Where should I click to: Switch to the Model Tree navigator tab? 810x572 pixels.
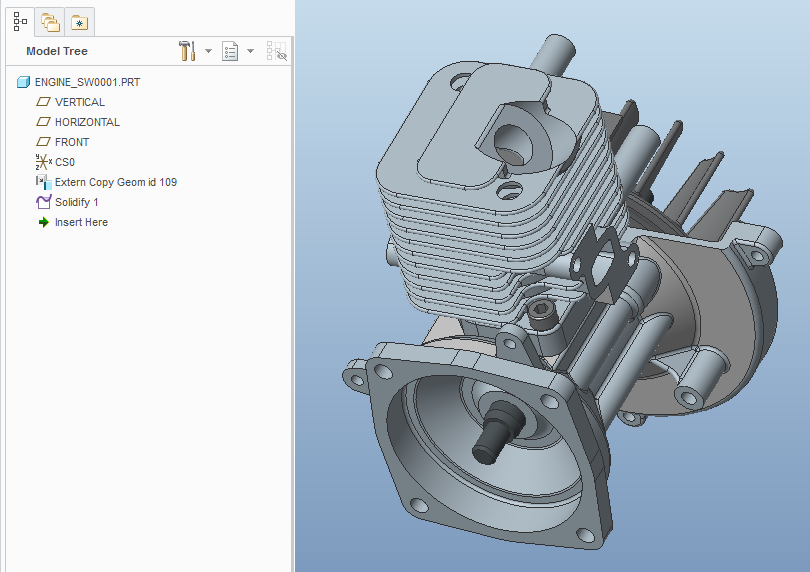20,22
